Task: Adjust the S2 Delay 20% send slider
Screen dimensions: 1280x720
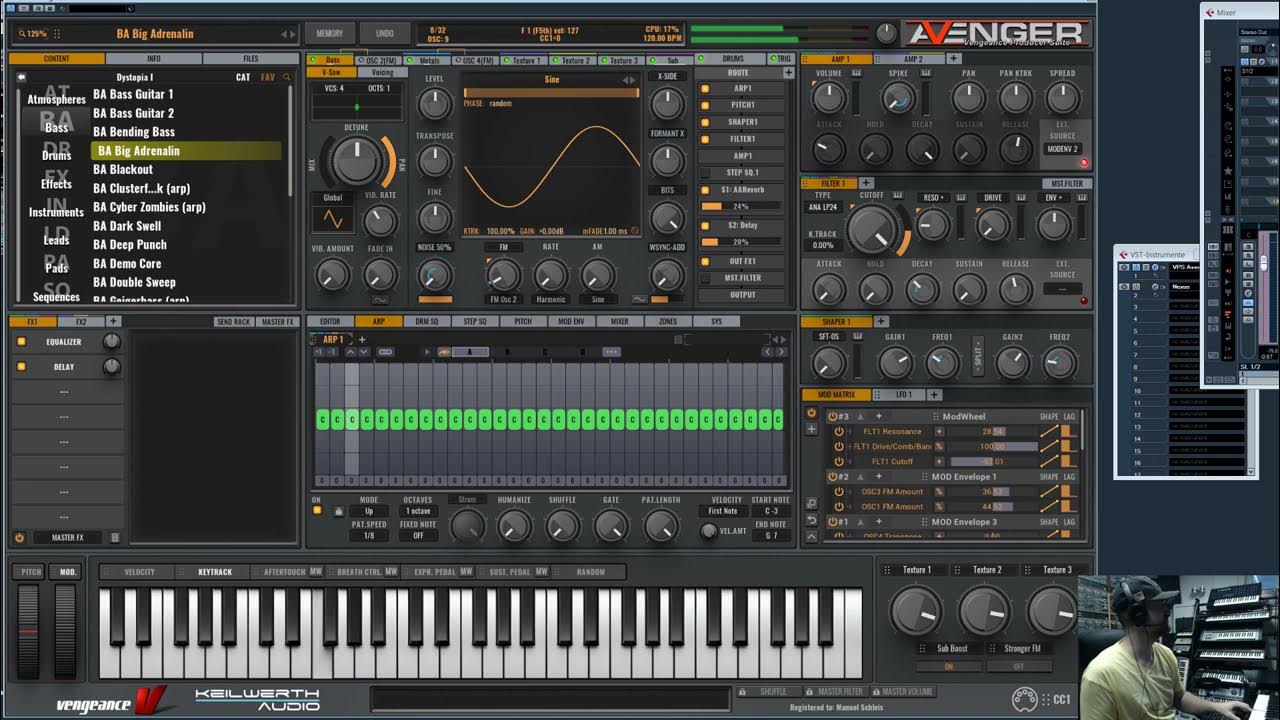Action: click(743, 242)
